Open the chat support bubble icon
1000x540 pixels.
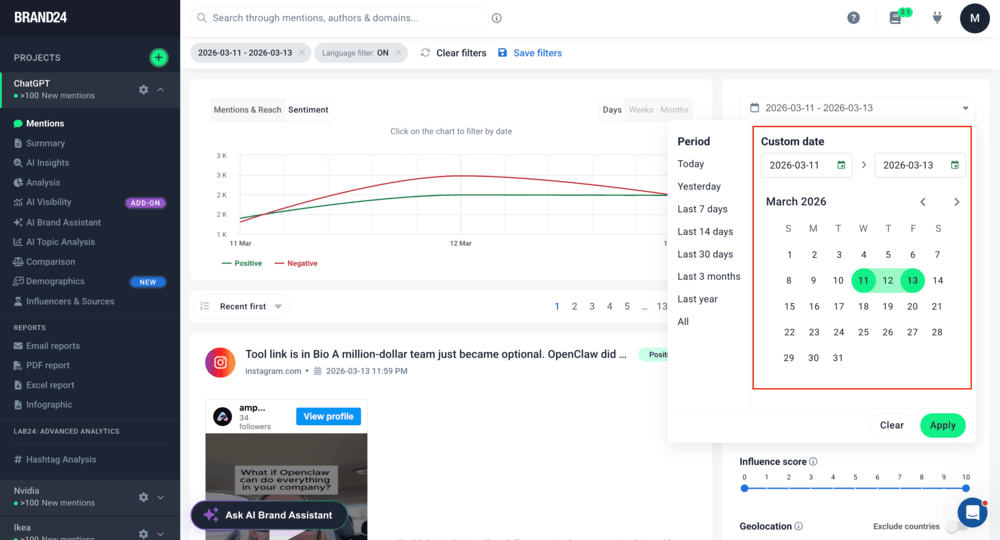tap(972, 512)
